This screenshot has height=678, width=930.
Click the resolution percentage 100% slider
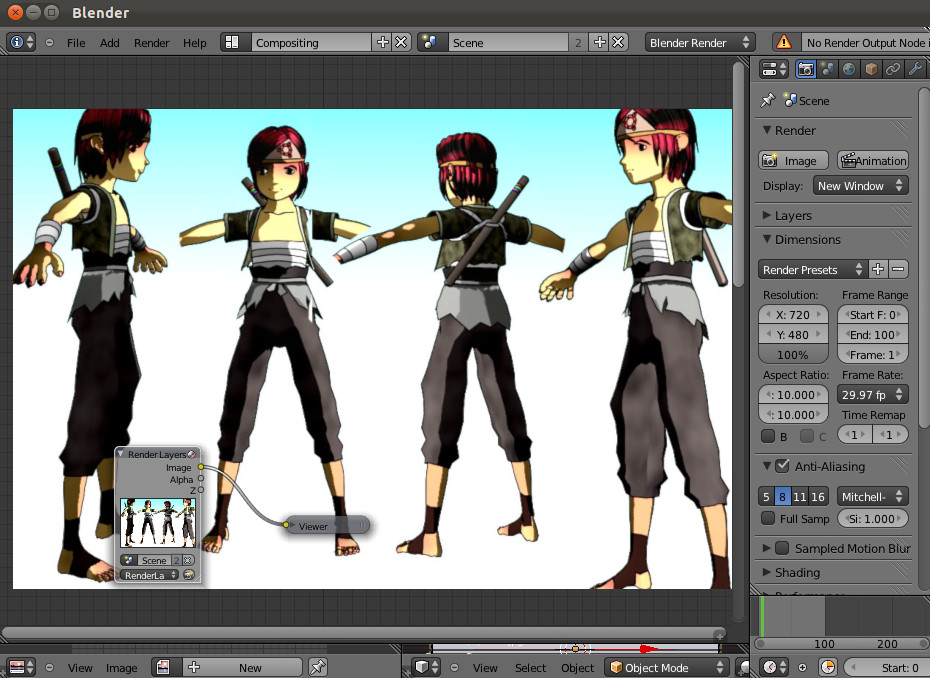[x=793, y=355]
